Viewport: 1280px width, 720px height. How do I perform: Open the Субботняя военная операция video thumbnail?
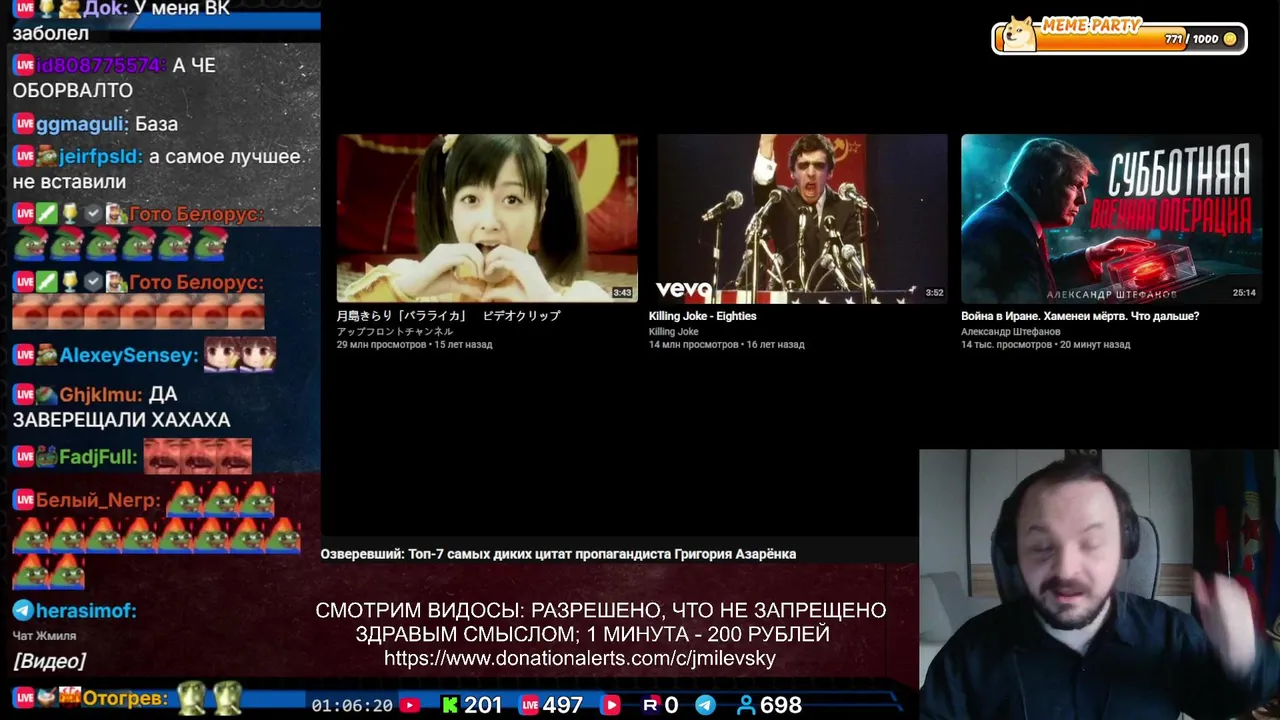(x=1111, y=218)
